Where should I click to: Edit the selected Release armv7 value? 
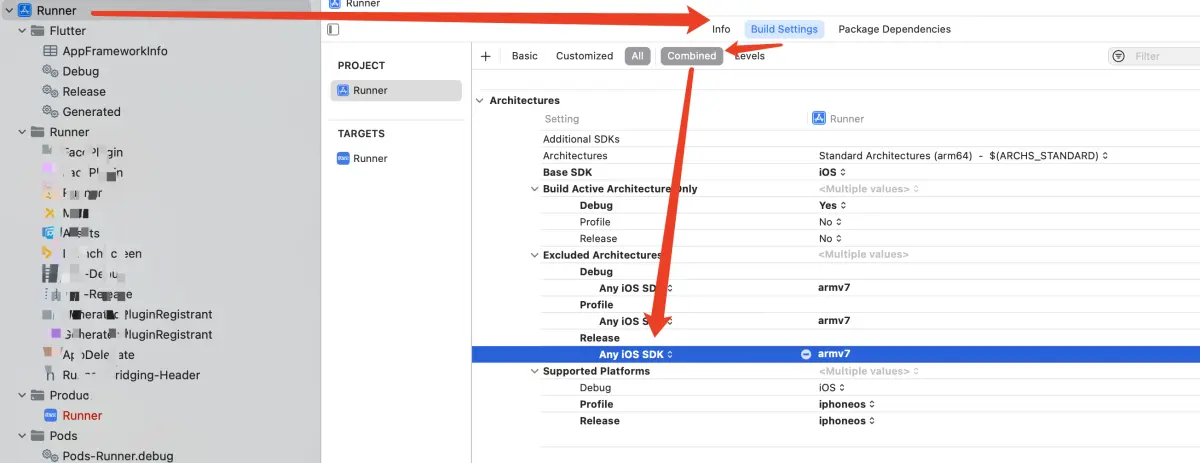(834, 354)
